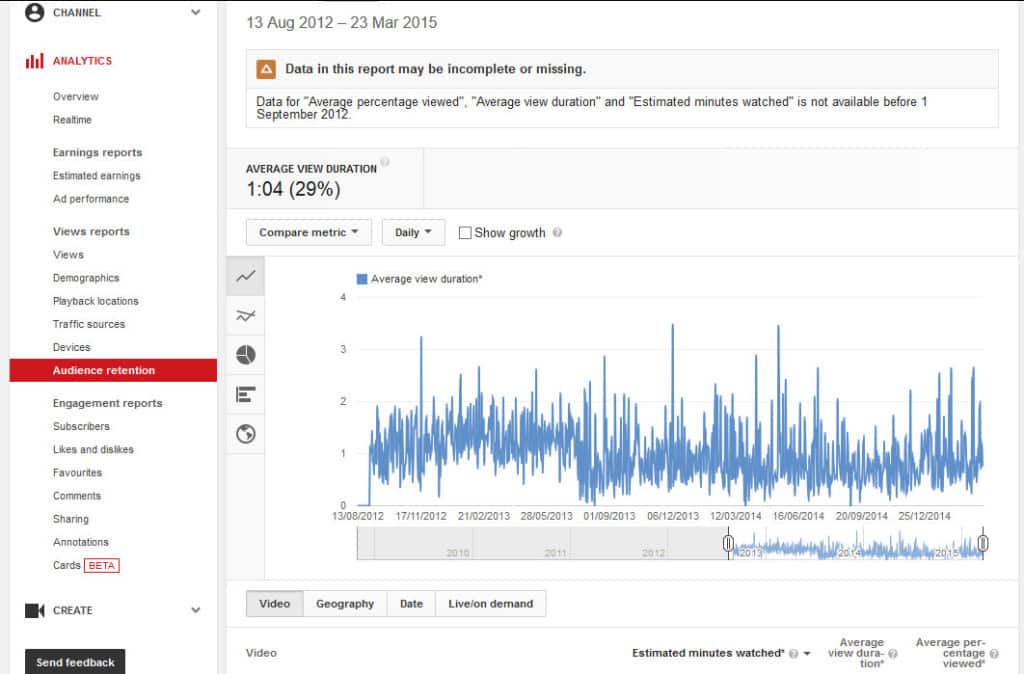The height and width of the screenshot is (674, 1024).
Task: Open the Comments report
Action: (77, 496)
